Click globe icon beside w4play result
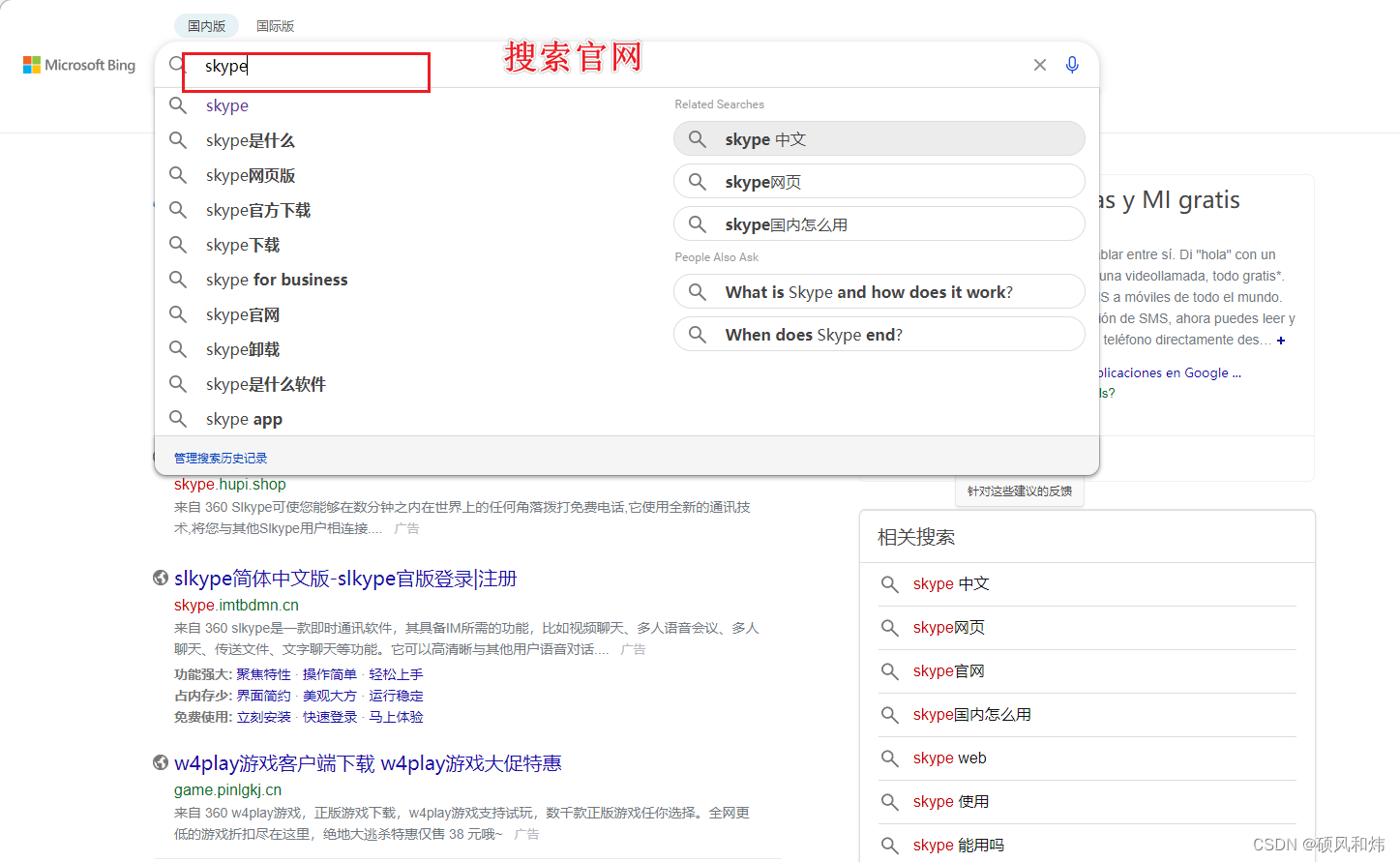The height and width of the screenshot is (862, 1400). pos(161,762)
